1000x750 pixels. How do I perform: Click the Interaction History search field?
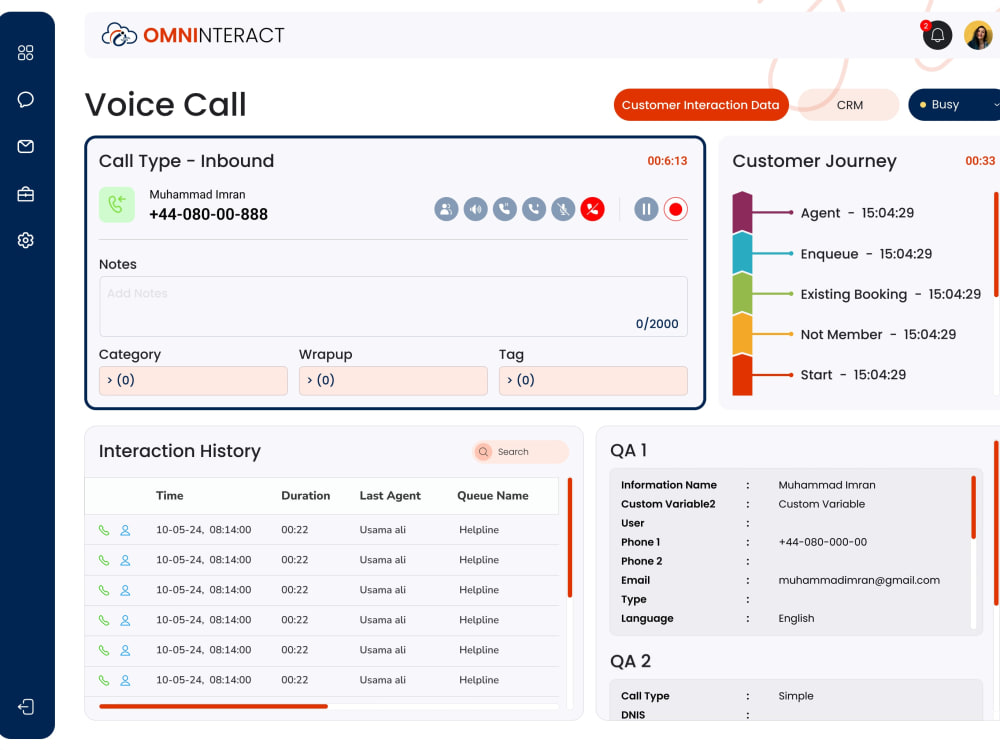coord(520,452)
